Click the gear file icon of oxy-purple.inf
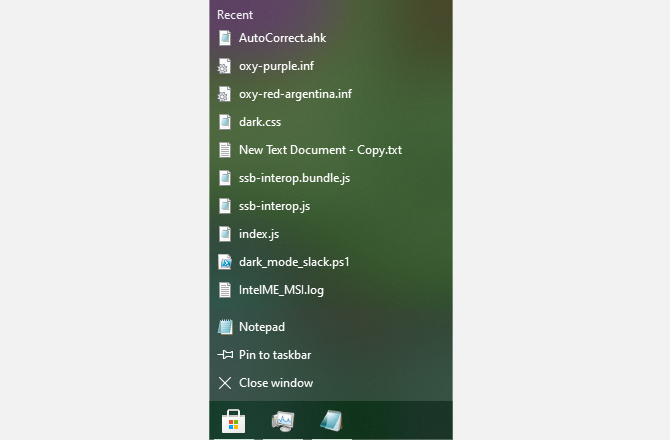 pyautogui.click(x=224, y=66)
